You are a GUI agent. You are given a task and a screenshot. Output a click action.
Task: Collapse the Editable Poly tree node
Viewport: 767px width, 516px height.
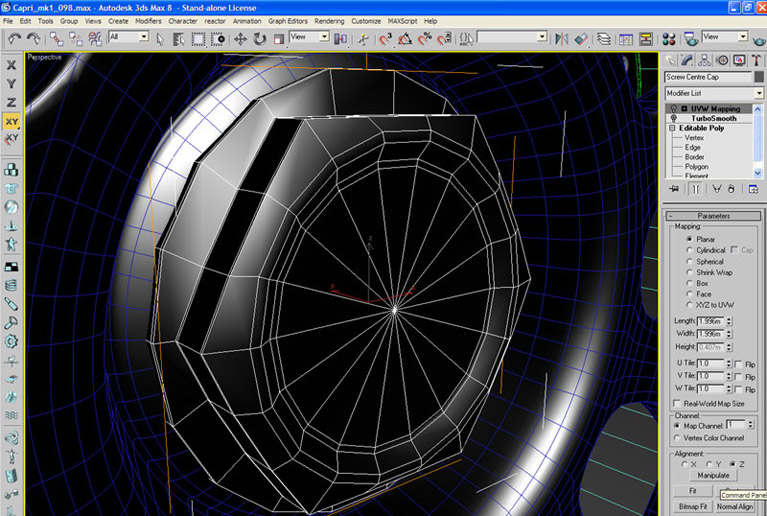(672, 128)
